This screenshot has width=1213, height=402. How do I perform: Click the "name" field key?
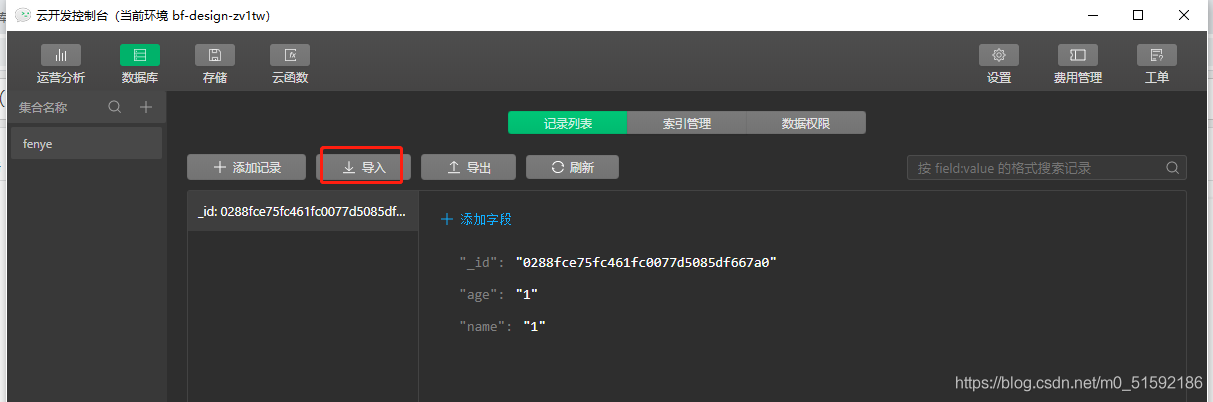486,326
